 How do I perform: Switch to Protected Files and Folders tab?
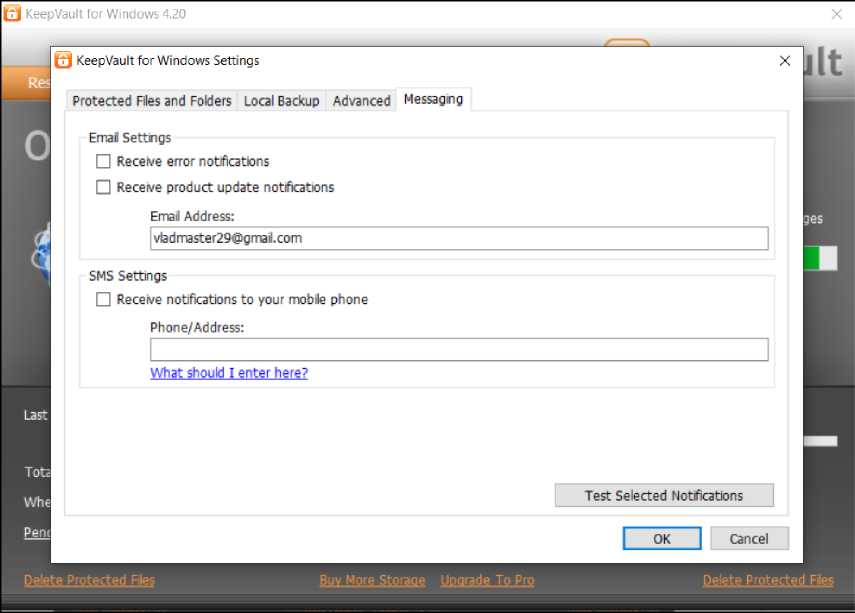(x=152, y=101)
